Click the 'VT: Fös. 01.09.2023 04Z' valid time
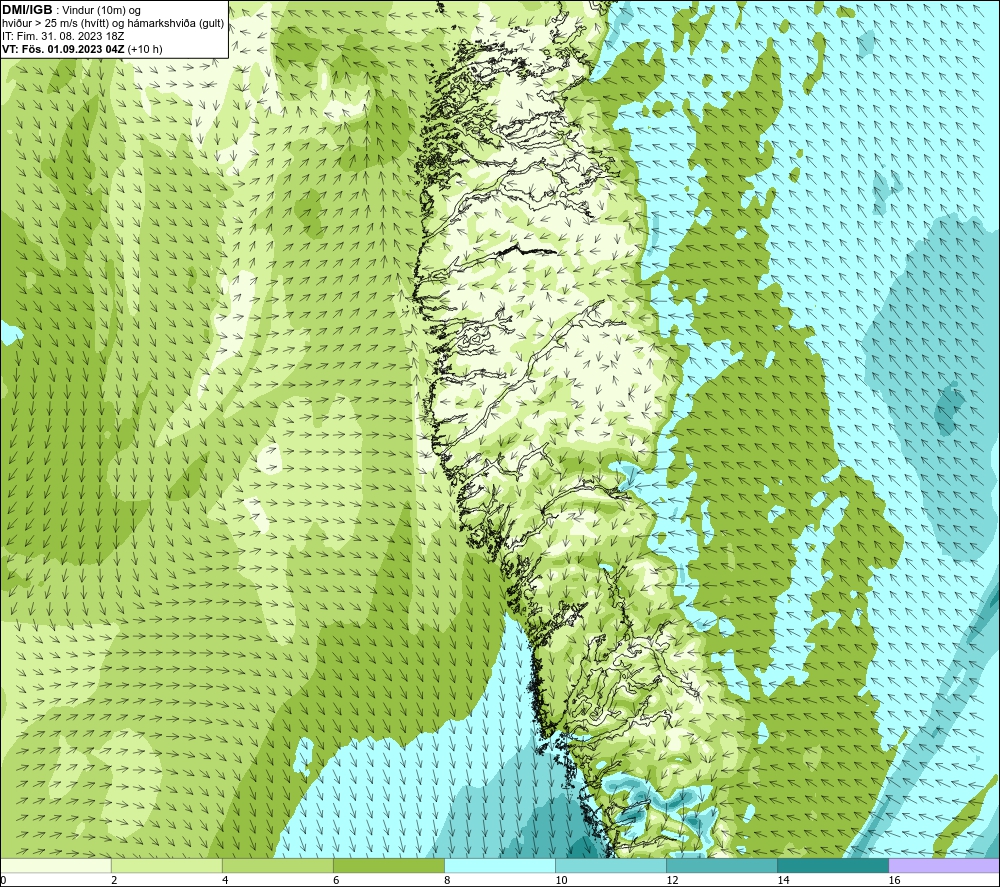Image resolution: width=1000 pixels, height=887 pixels. pyautogui.click(x=64, y=49)
